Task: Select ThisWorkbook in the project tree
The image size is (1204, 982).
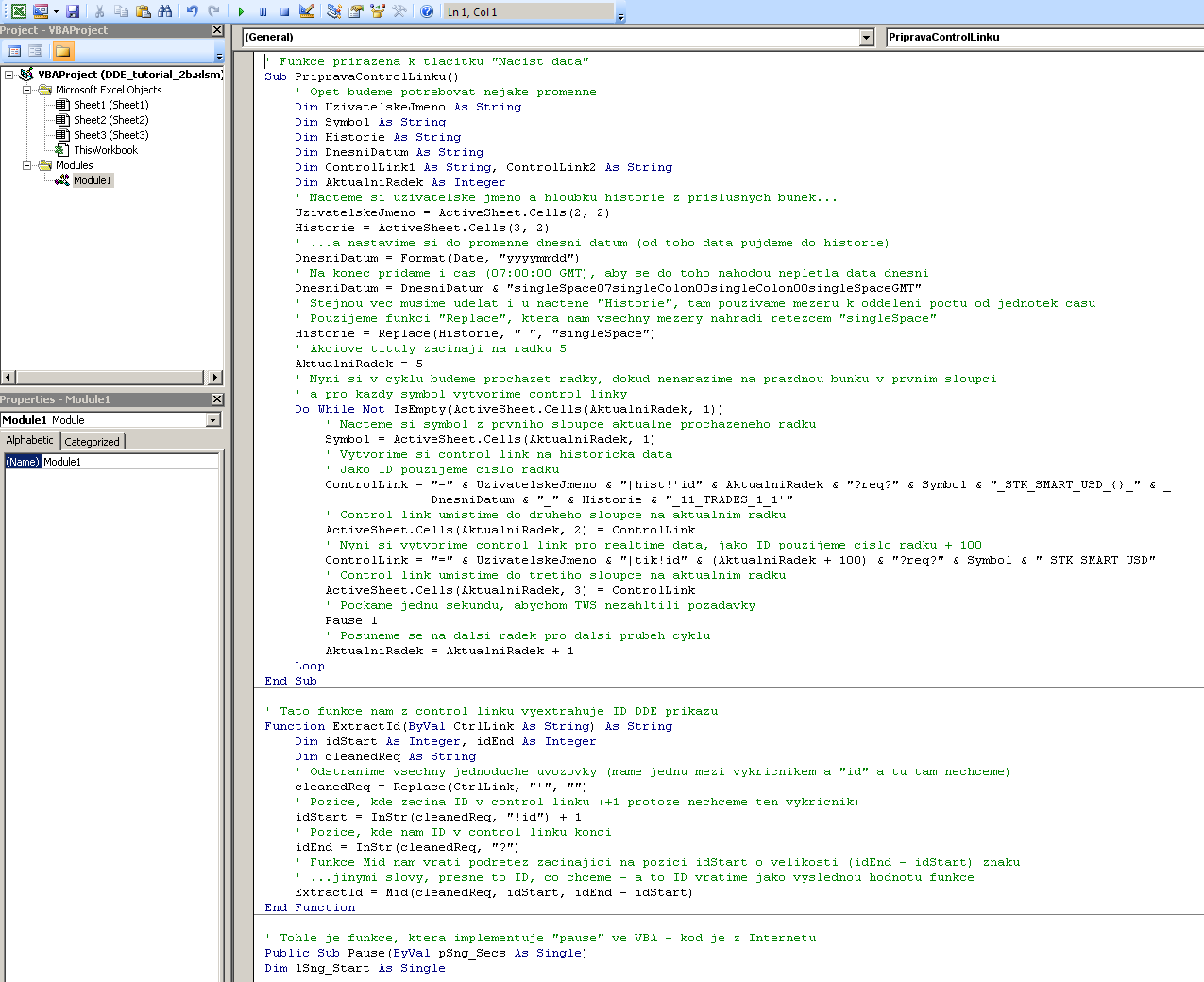Action: tap(105, 150)
